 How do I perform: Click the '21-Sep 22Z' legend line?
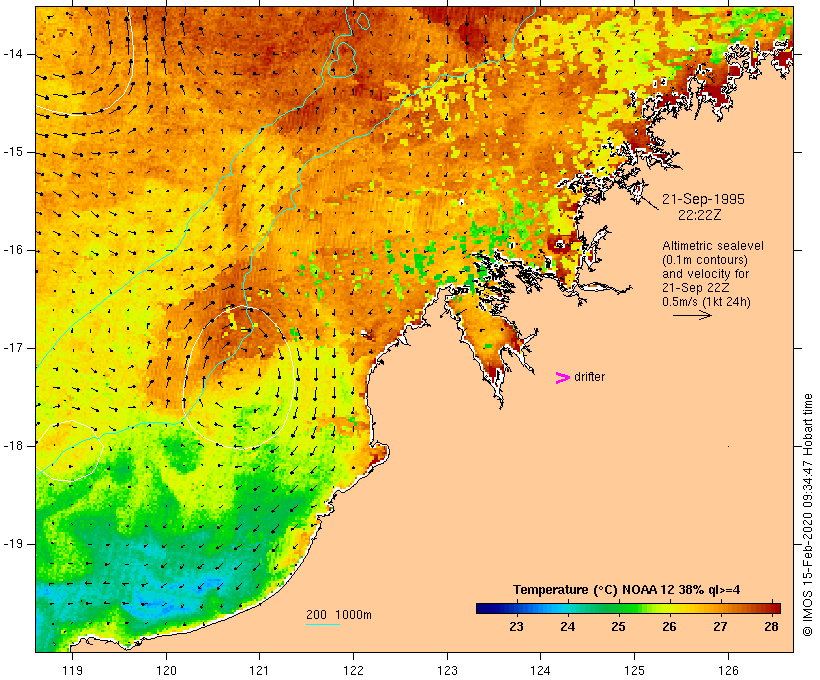(696, 288)
